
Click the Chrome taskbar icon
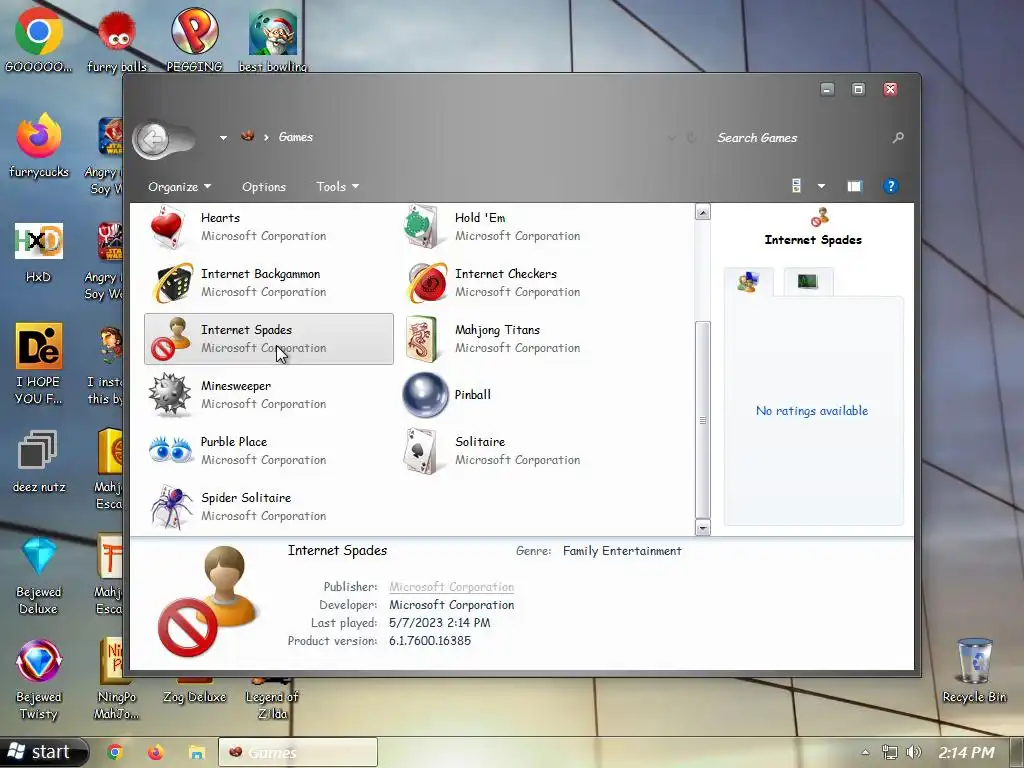(x=115, y=752)
